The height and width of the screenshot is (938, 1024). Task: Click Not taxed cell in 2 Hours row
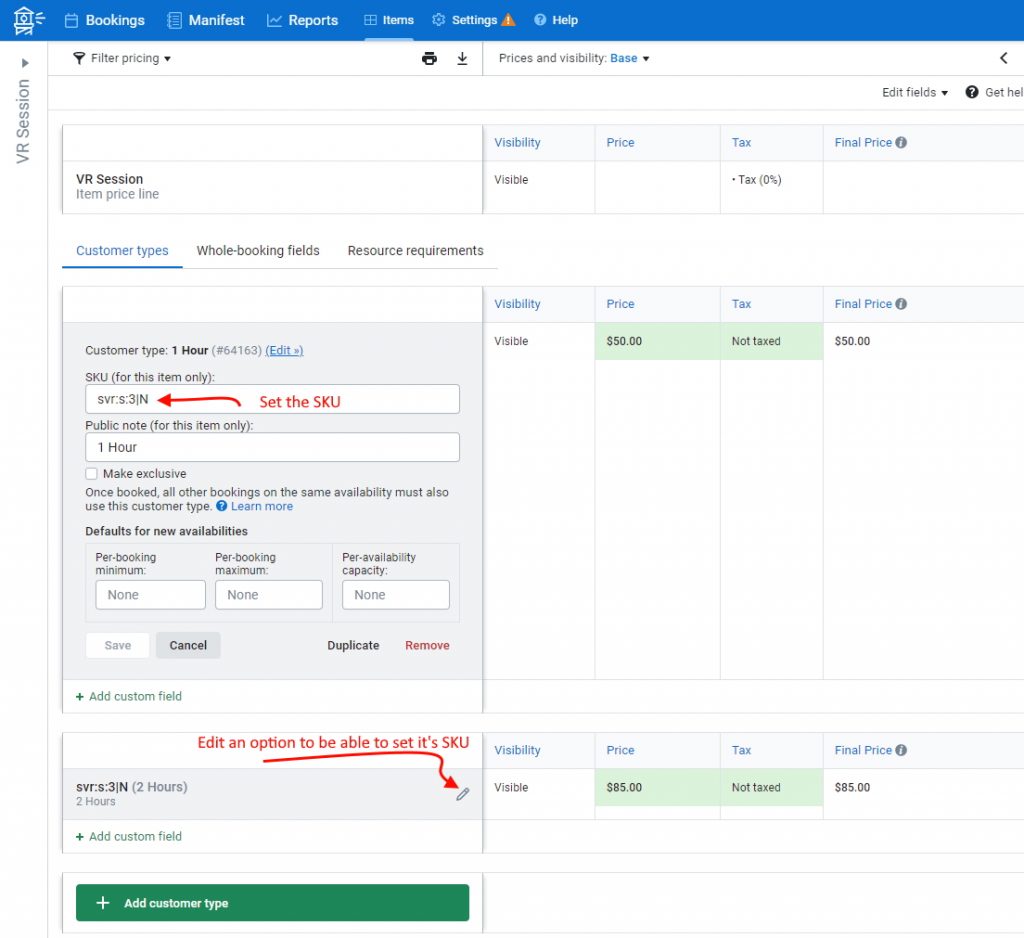tap(771, 787)
